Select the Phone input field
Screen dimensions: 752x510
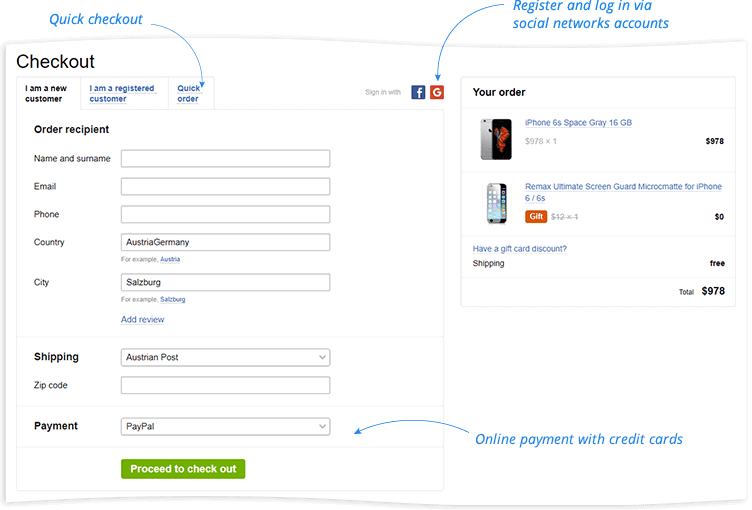click(225, 214)
